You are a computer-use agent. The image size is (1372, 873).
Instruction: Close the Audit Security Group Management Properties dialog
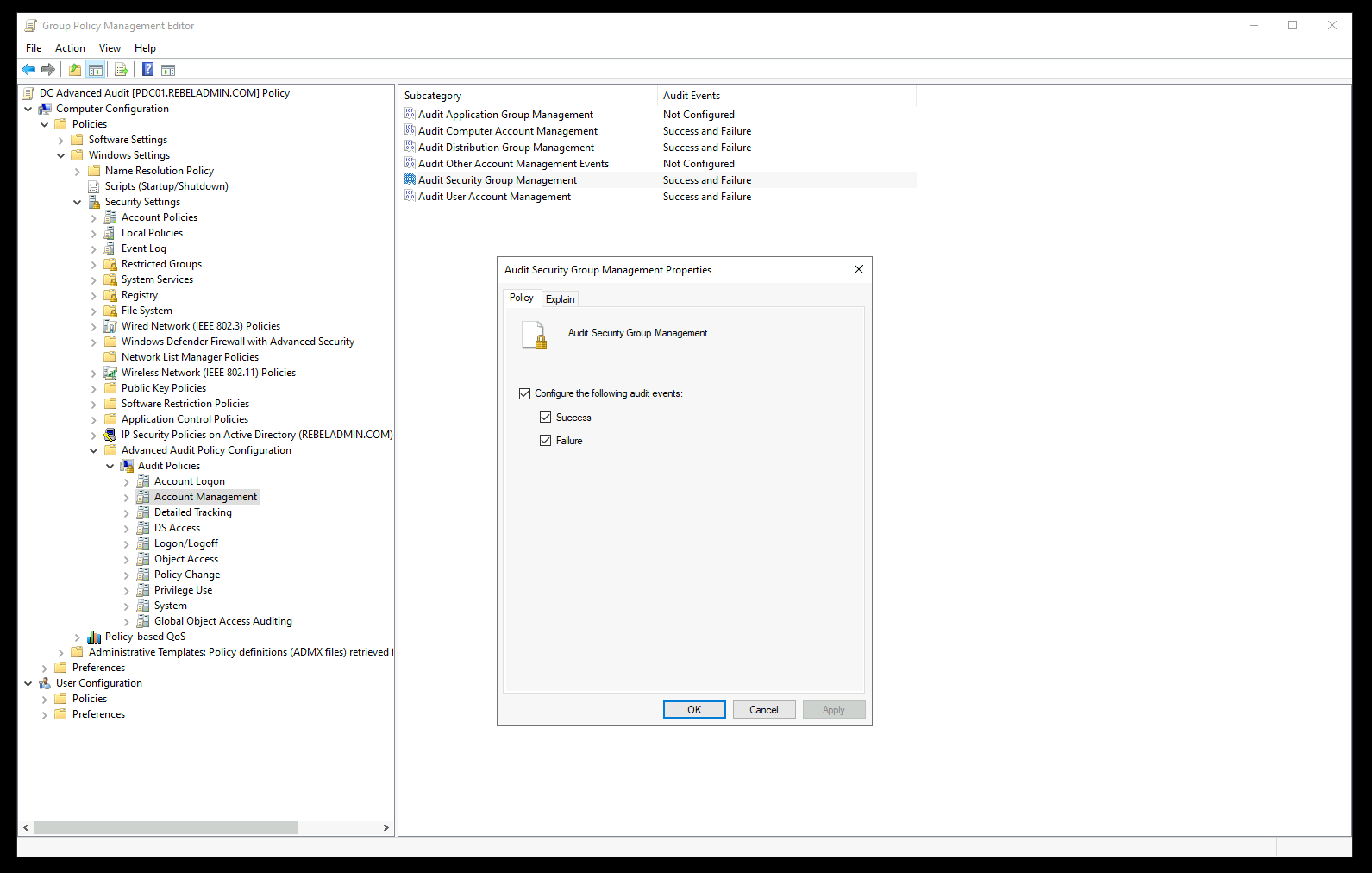(859, 269)
